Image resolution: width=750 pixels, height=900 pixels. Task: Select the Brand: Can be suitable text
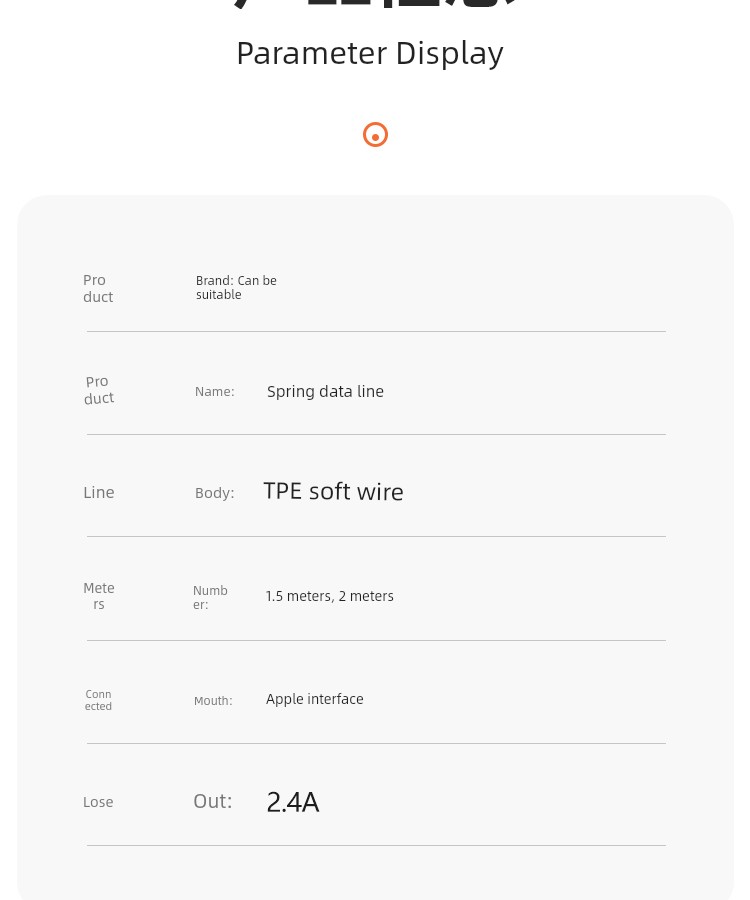click(x=236, y=288)
